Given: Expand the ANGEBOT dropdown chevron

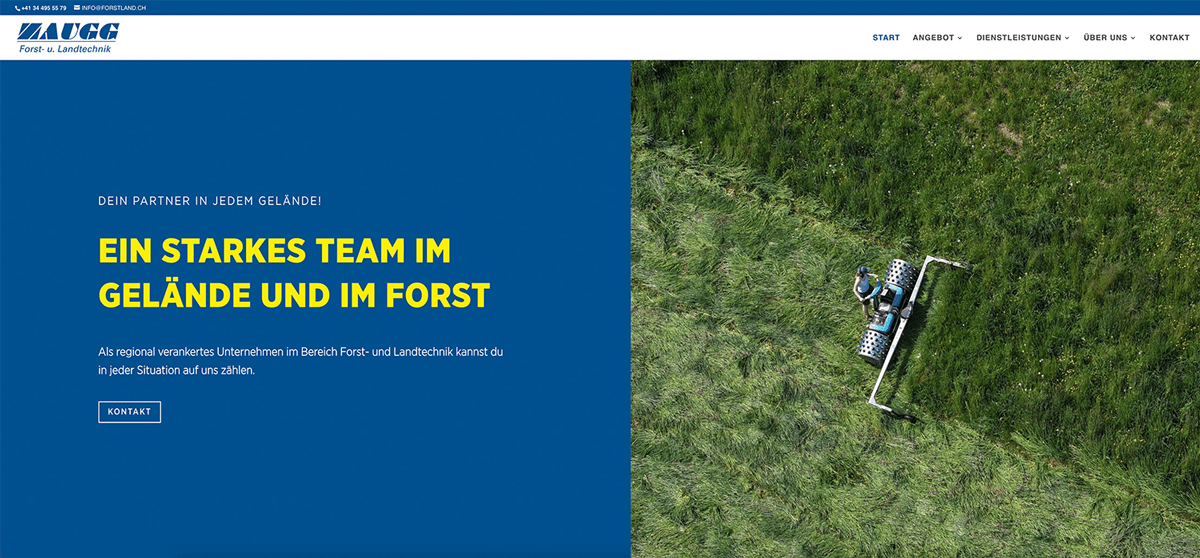Looking at the screenshot, I should [x=960, y=38].
